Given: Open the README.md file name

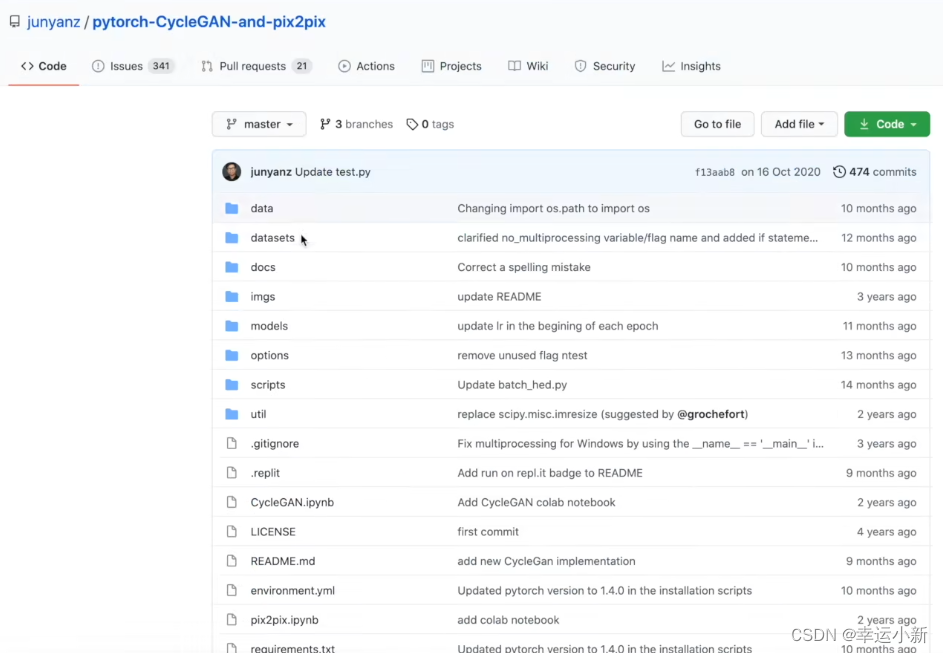Looking at the screenshot, I should pos(283,561).
